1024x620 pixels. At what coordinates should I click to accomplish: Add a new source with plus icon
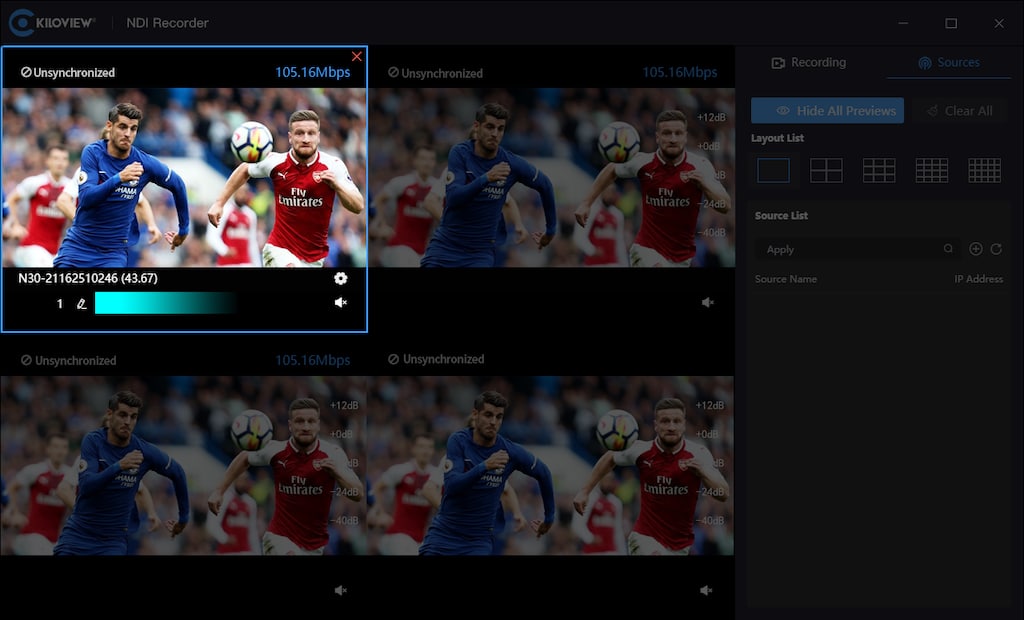tap(976, 249)
